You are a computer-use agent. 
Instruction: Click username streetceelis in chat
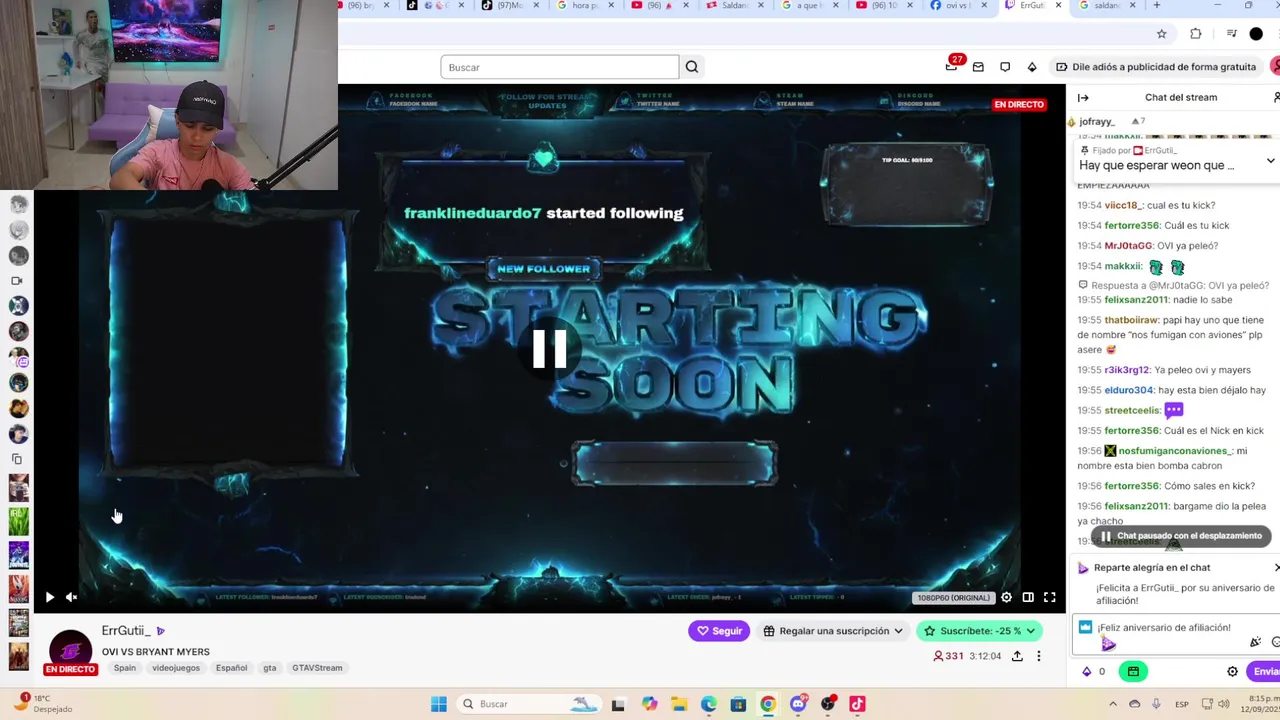click(1133, 410)
